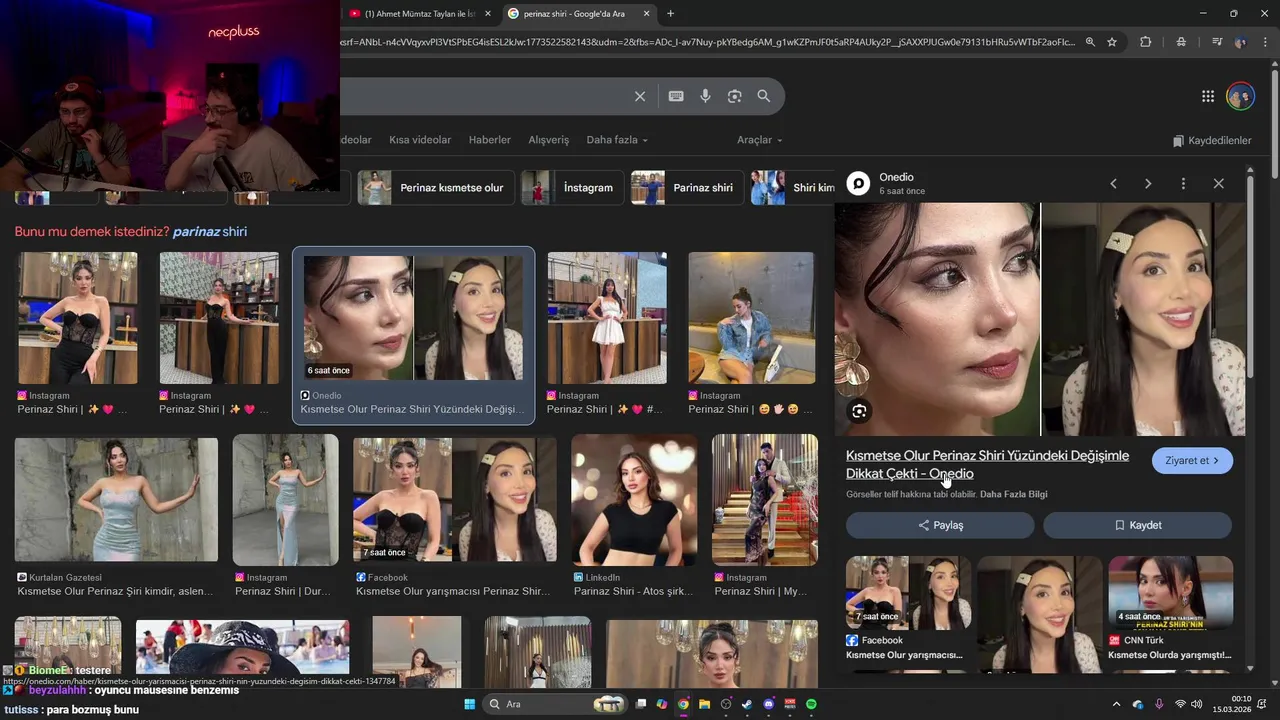Open Chrome three-dot menu
1280x720 pixels.
[x=1266, y=42]
